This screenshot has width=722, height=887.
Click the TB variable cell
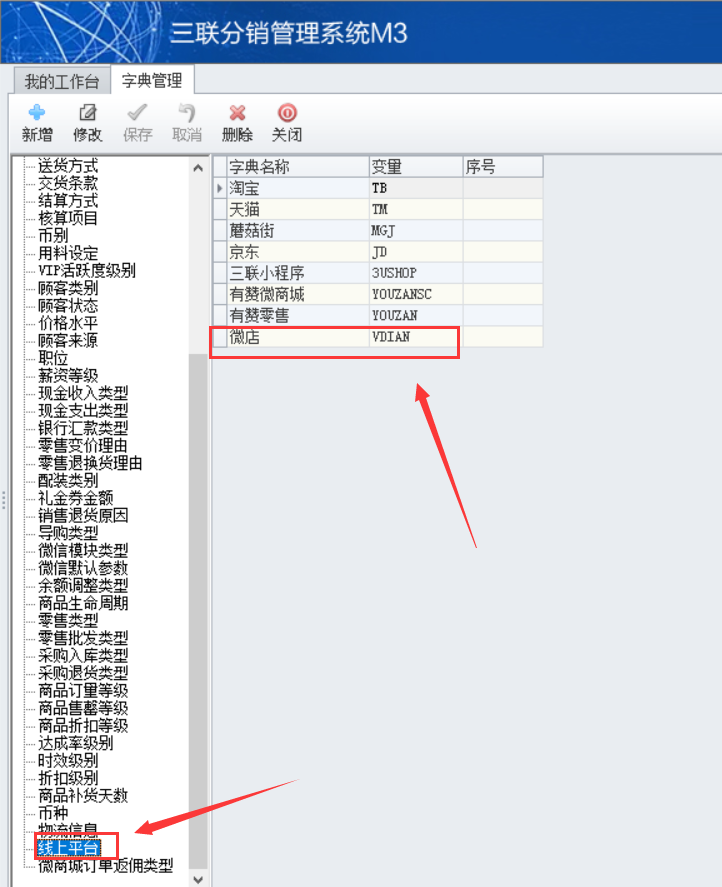coord(416,188)
